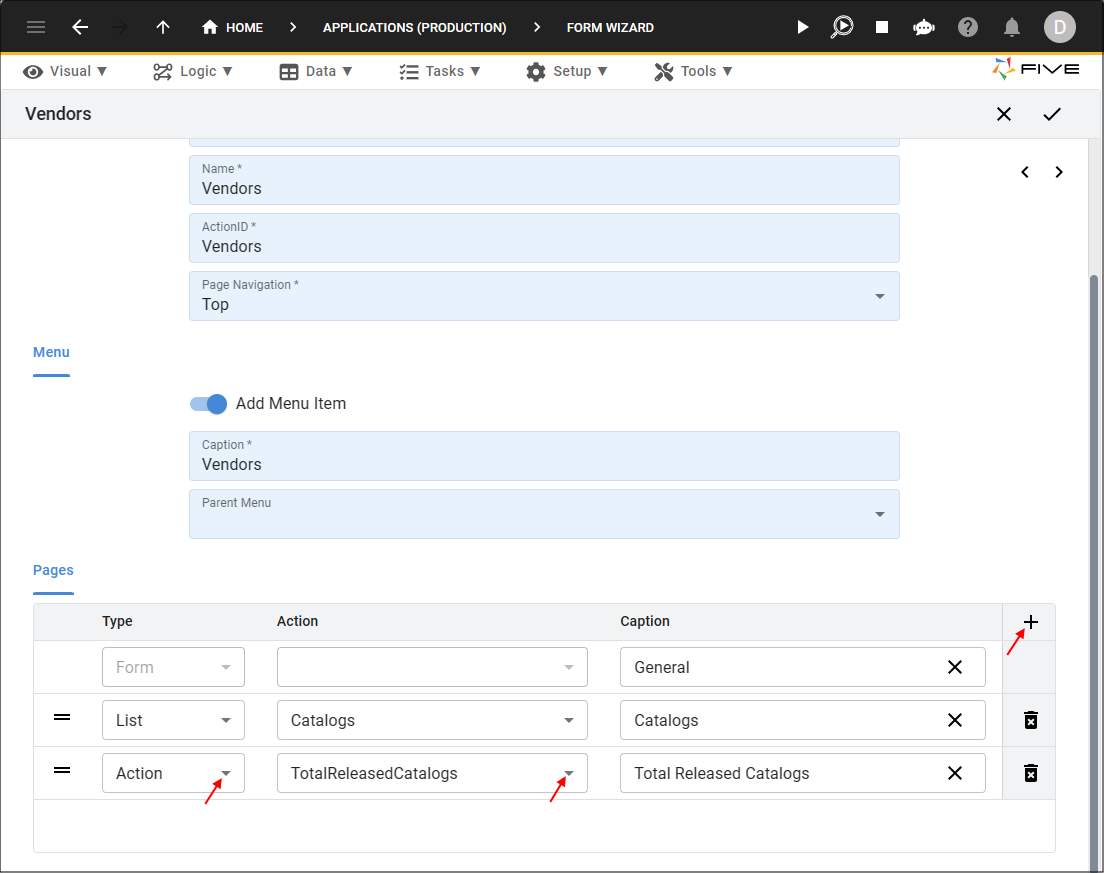The width and height of the screenshot is (1104, 873).
Task: Go up one level with up arrow
Action: pos(163,27)
